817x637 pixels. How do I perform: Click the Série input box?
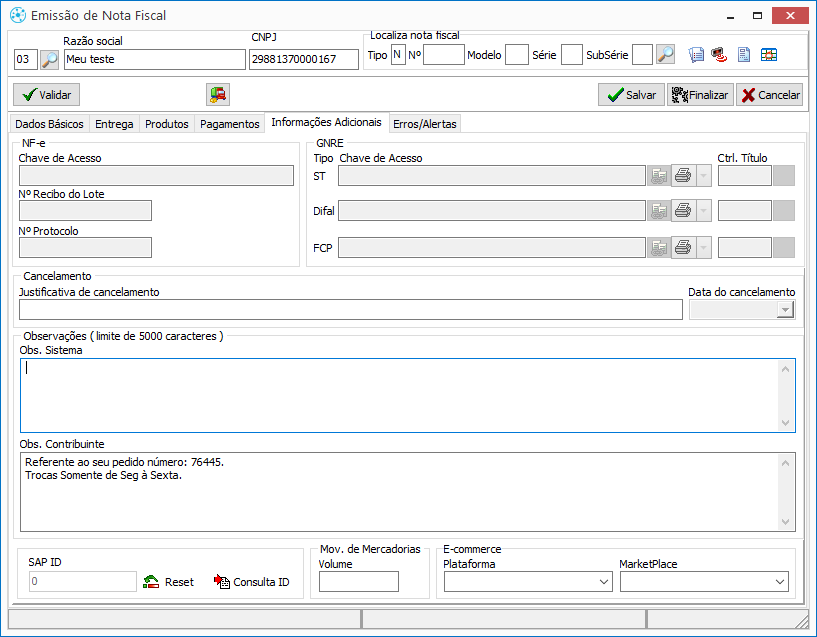click(x=572, y=55)
